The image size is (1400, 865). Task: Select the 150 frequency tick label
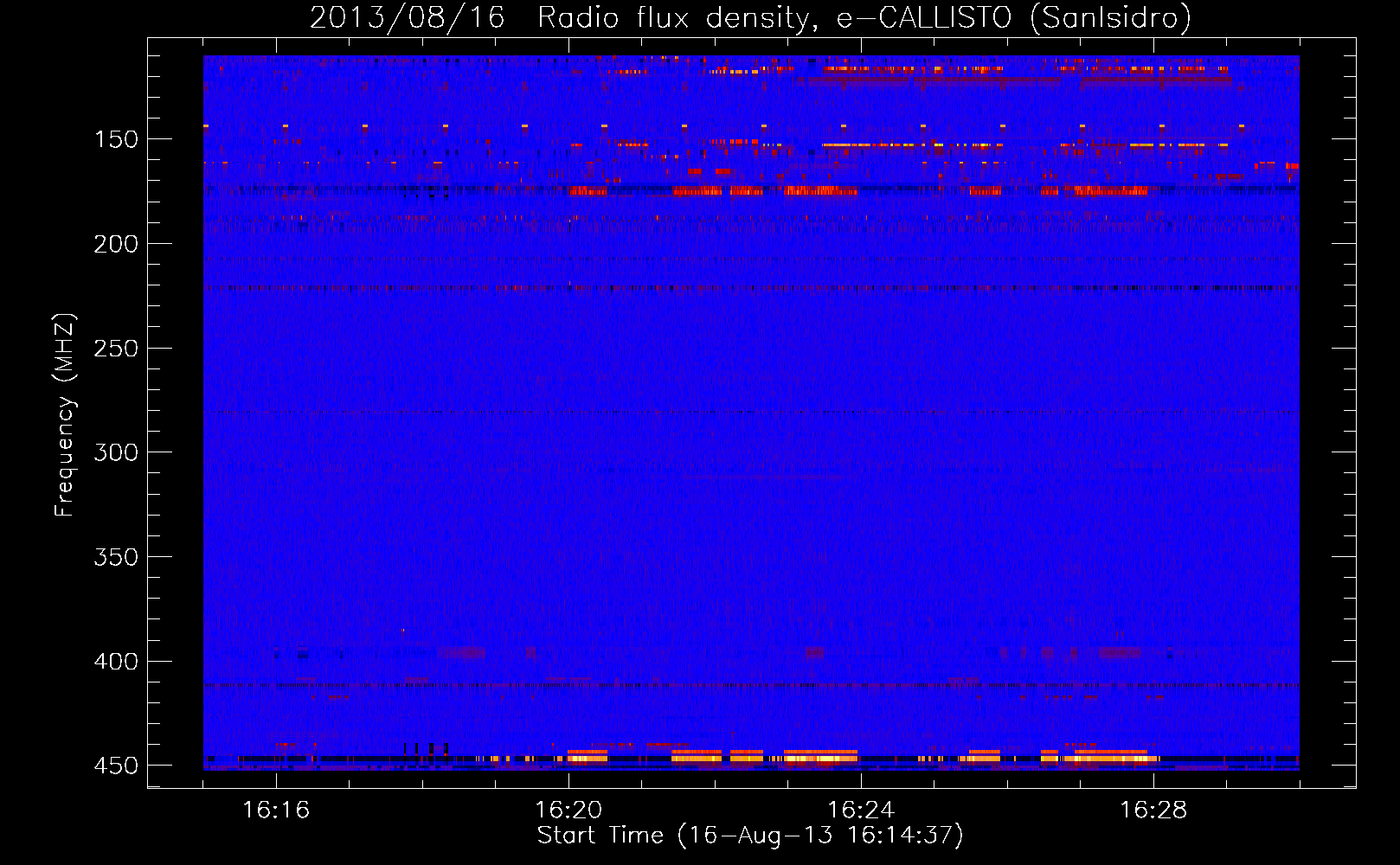116,139
